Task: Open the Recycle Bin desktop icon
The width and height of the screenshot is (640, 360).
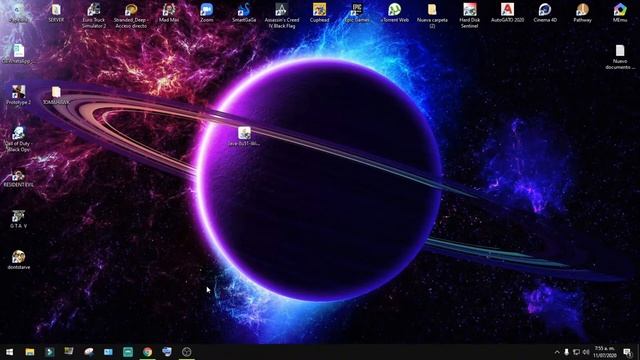Action: (18, 13)
